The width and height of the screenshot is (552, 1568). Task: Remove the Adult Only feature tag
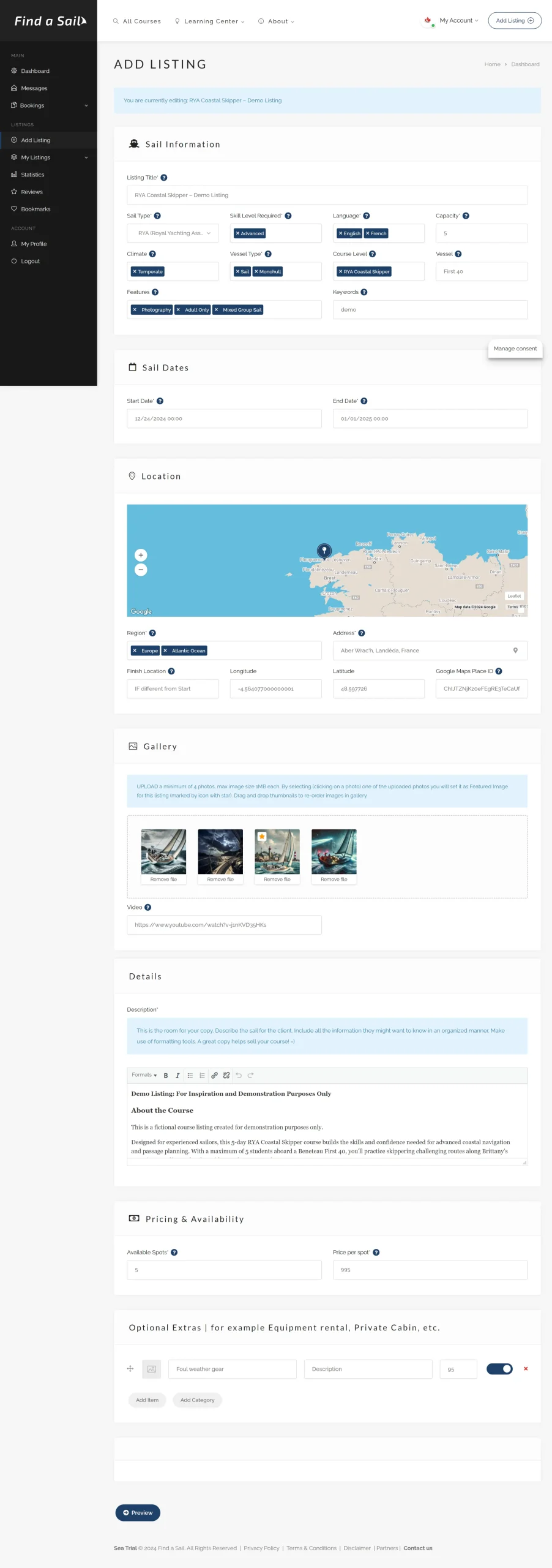click(x=178, y=310)
